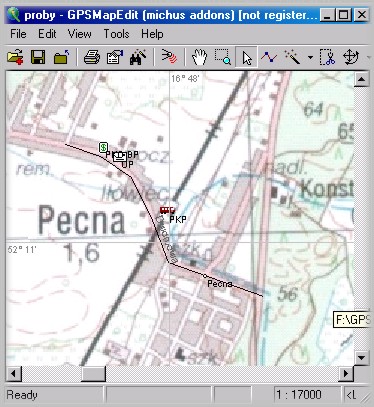Click vertical scrollbar up arrow

[362, 79]
